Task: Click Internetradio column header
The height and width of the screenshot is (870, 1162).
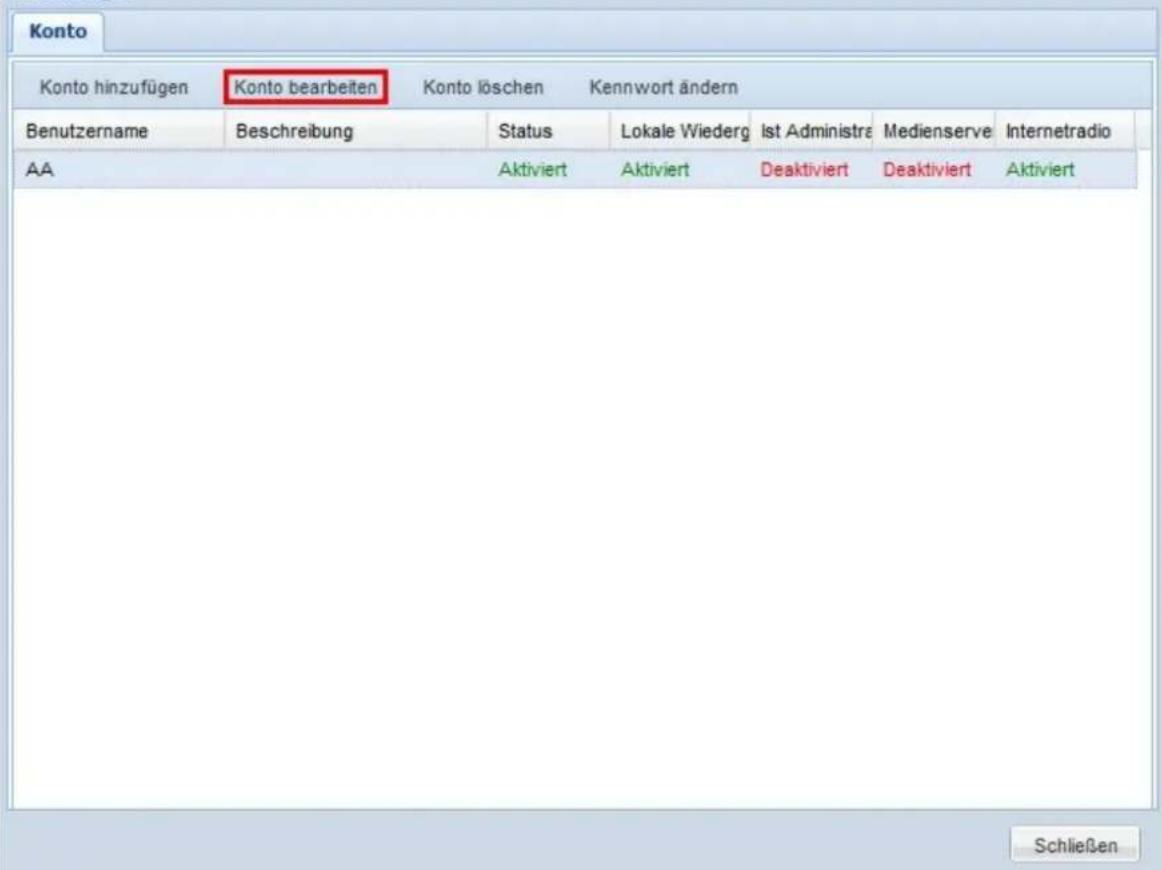Action: (x=1065, y=131)
